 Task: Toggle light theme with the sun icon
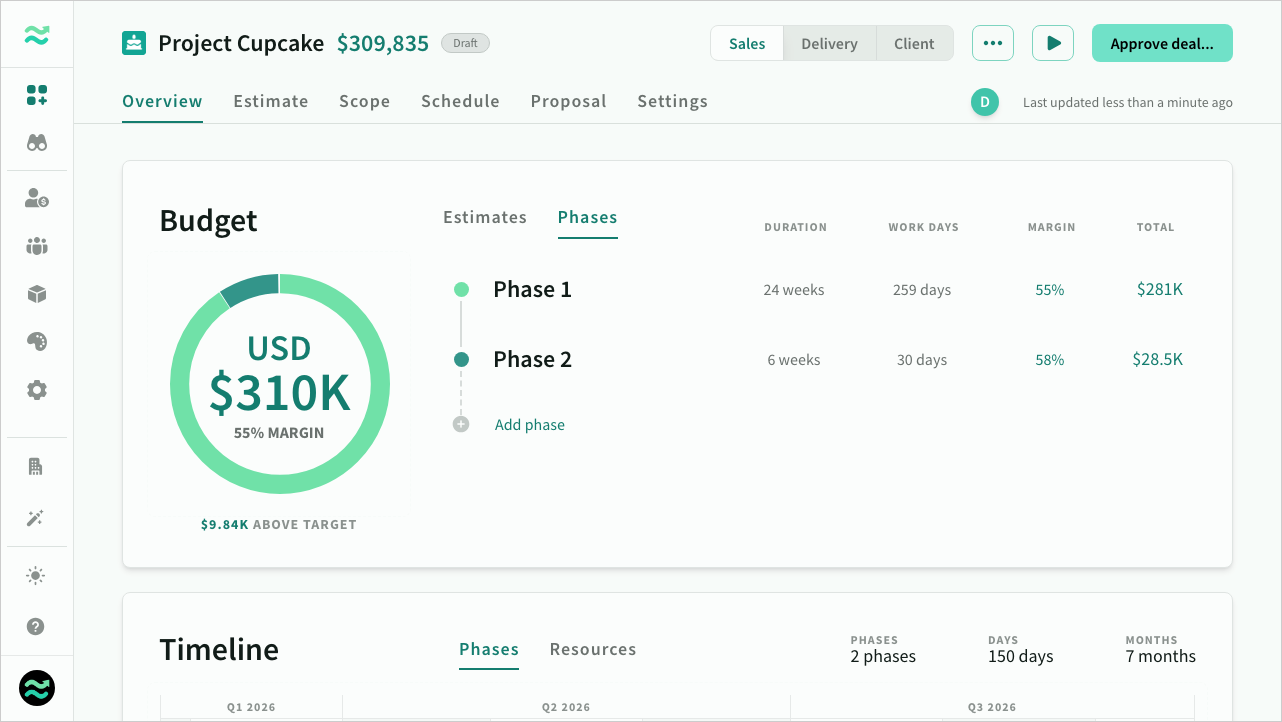36,575
